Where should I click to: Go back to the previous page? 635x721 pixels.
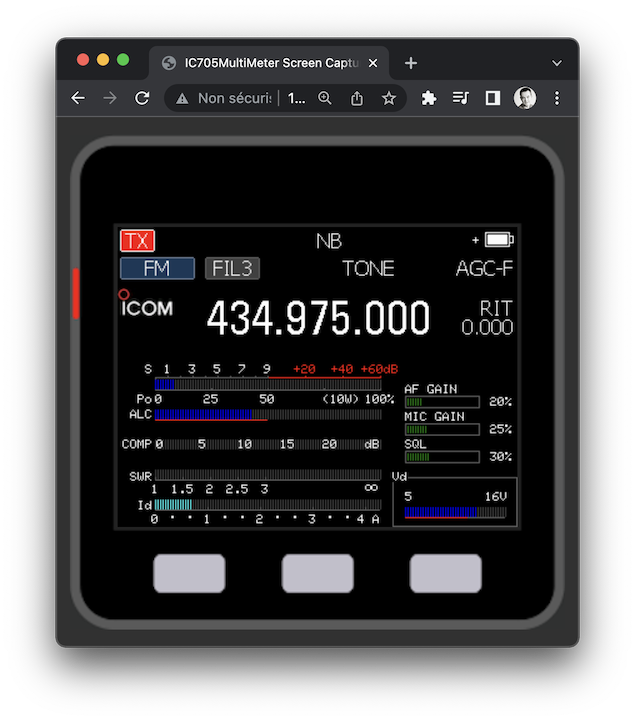click(78, 98)
